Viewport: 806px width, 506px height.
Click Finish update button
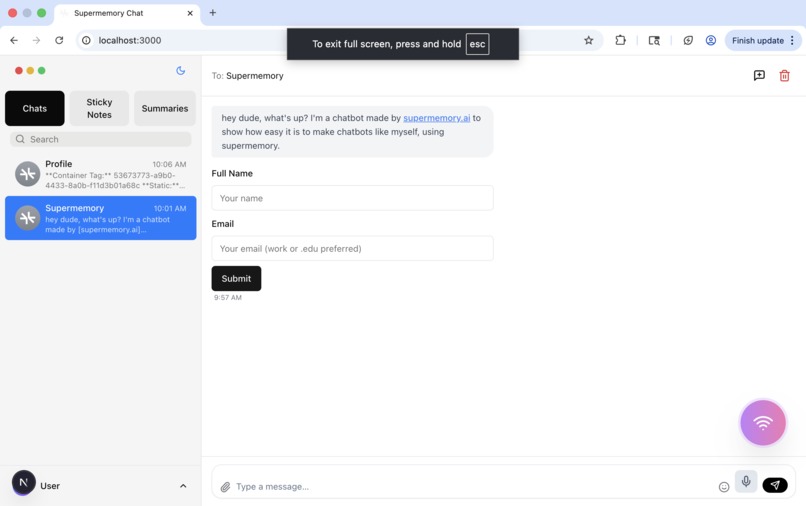[x=758, y=40]
